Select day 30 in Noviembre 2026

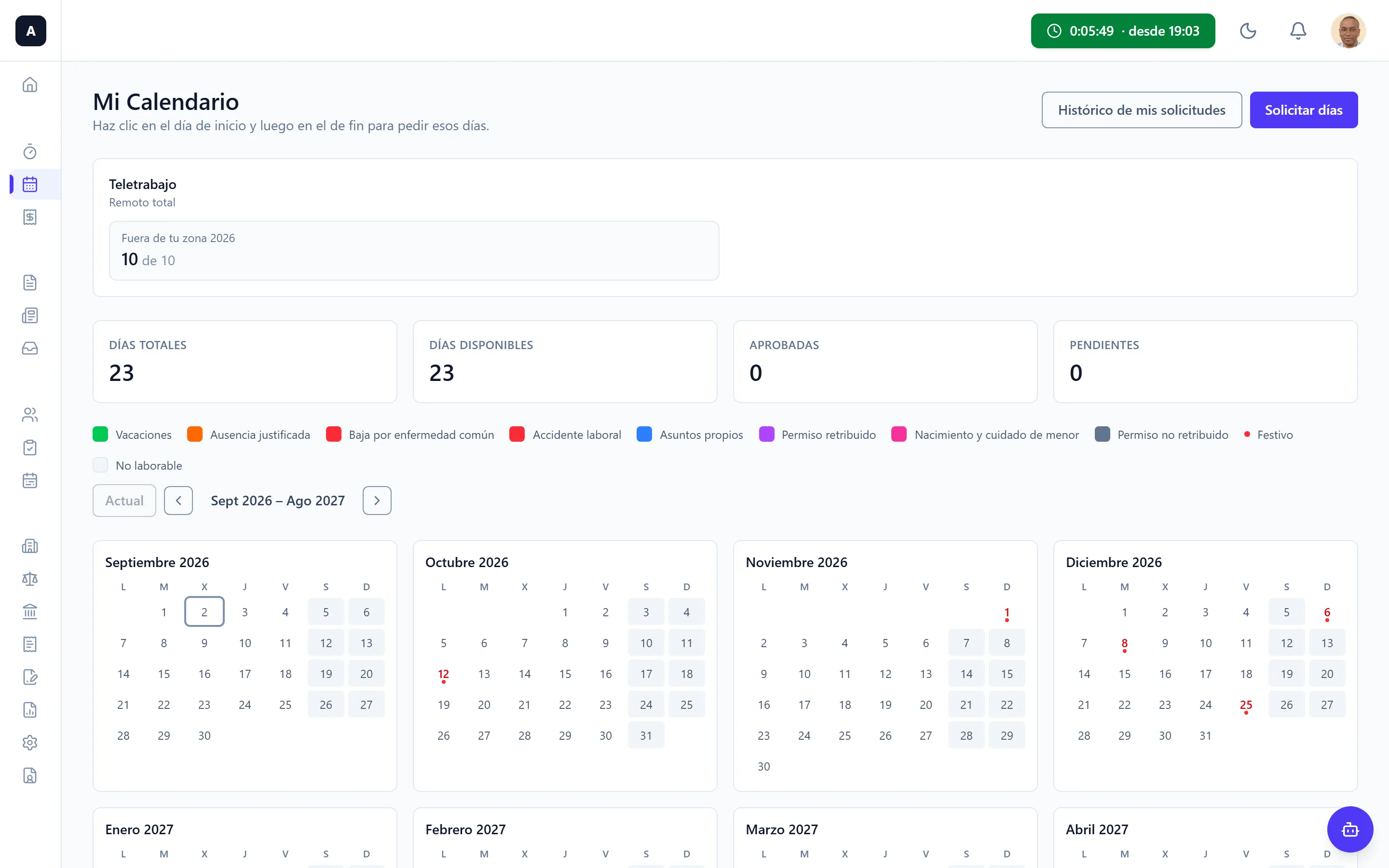point(764,766)
